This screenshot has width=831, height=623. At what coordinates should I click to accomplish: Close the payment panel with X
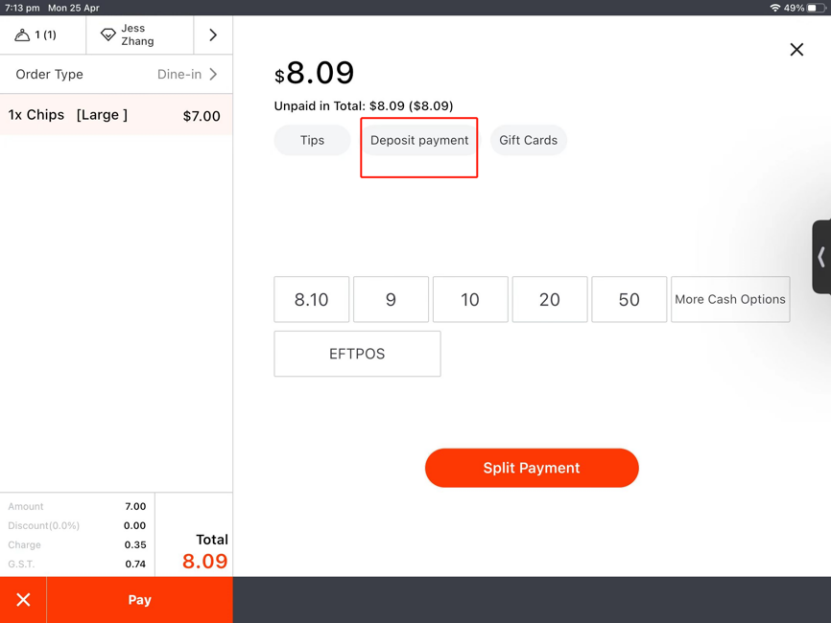pos(796,49)
